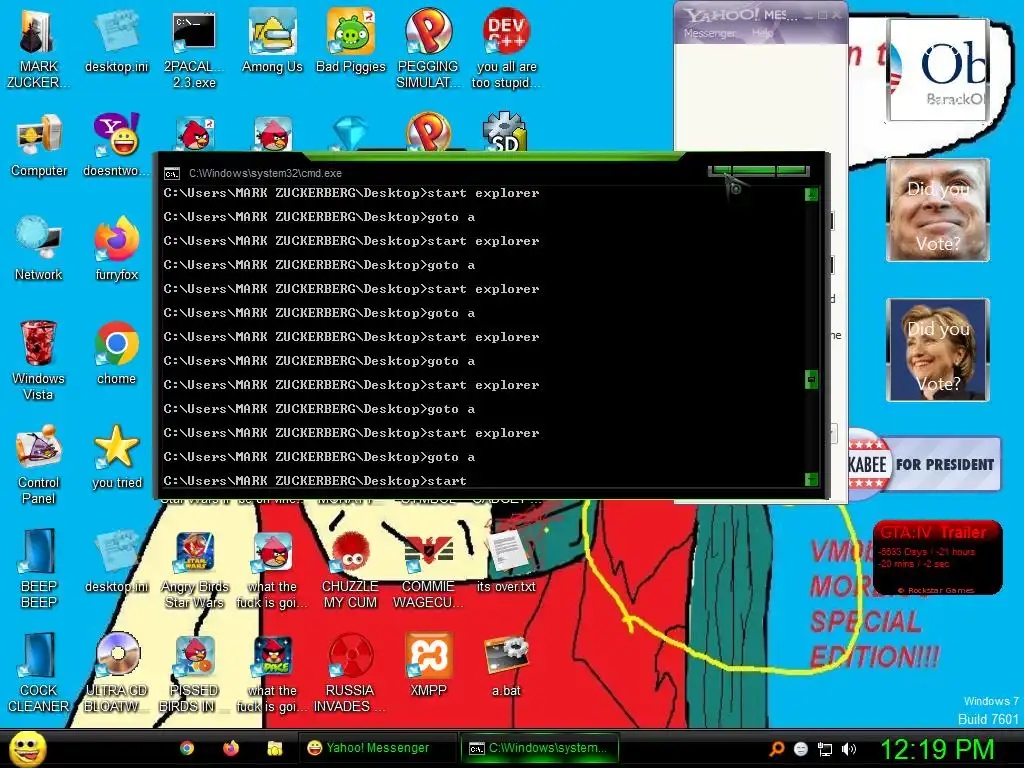Open the network tray icon
This screenshot has width=1024, height=768.
click(825, 749)
